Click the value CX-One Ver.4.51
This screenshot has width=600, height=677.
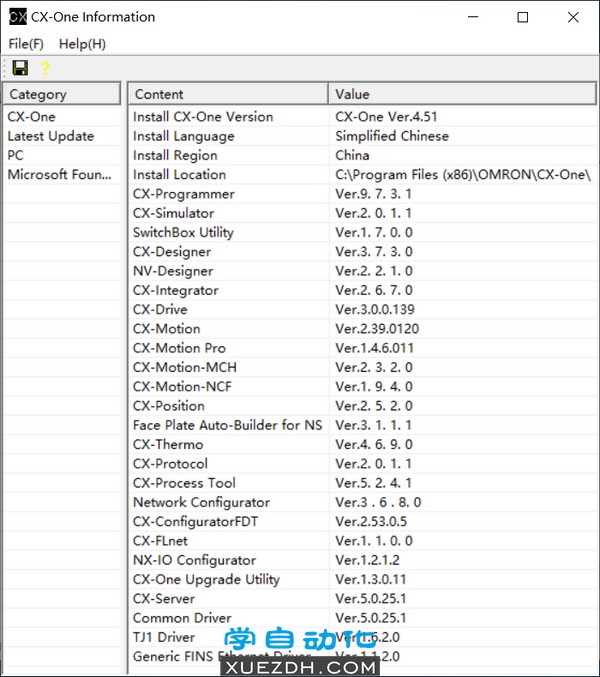(x=386, y=117)
